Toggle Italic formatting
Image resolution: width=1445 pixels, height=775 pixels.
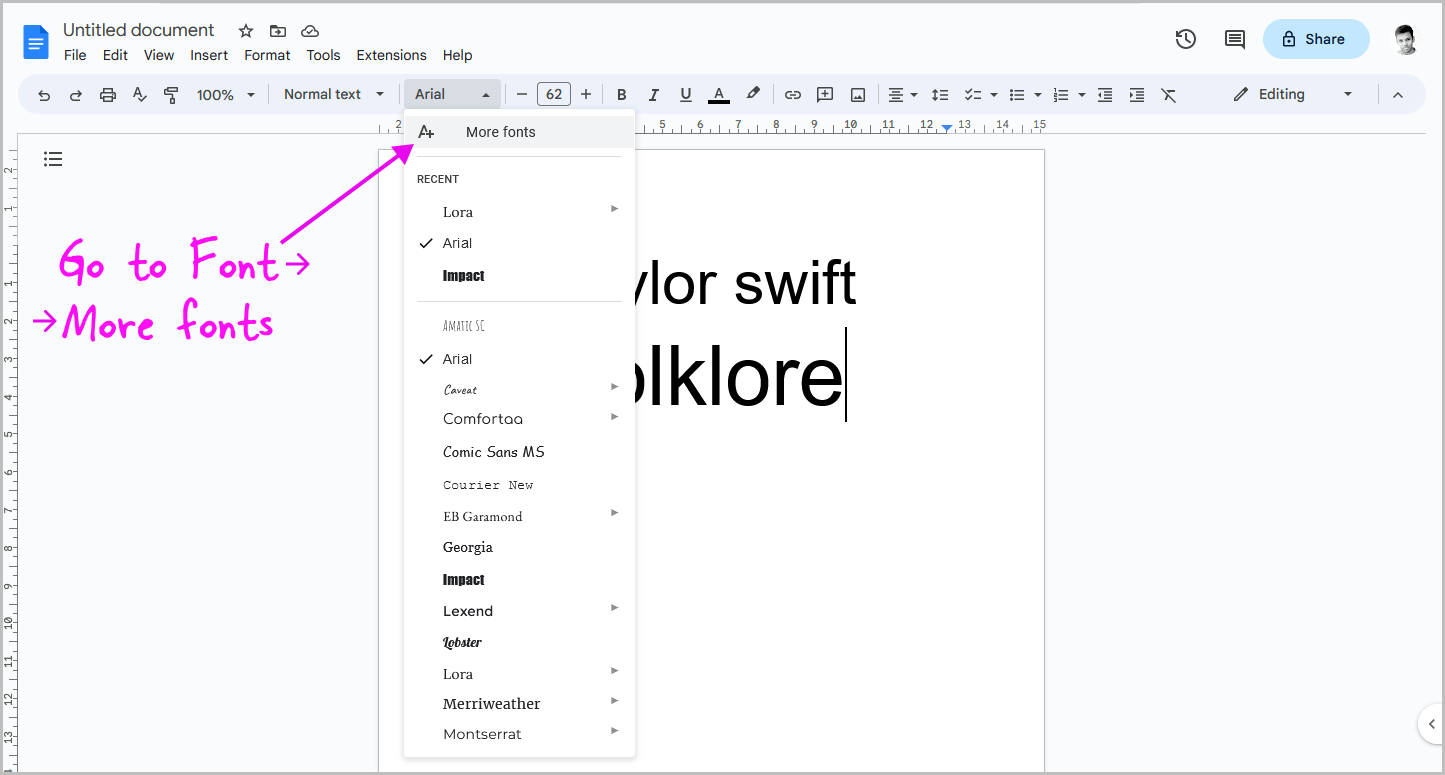pos(654,95)
